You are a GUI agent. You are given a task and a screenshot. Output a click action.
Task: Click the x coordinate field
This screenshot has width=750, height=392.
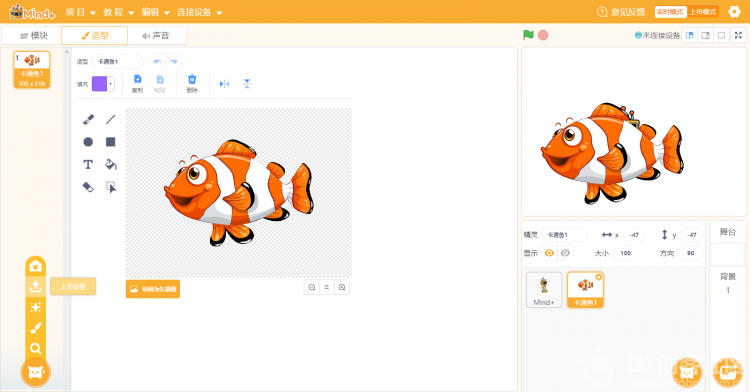coord(634,235)
